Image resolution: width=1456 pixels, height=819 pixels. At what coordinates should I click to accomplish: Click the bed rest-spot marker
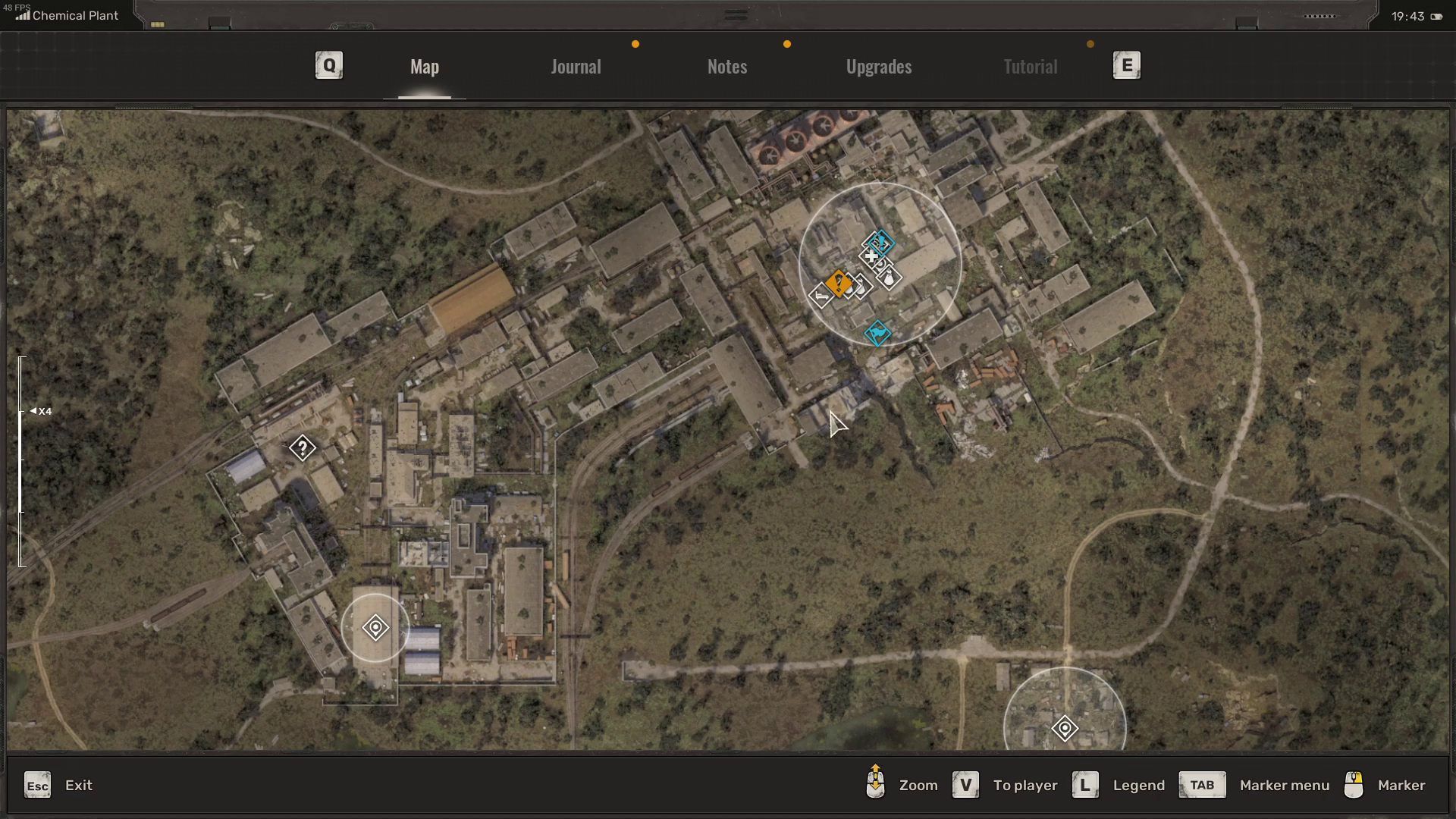point(821,296)
